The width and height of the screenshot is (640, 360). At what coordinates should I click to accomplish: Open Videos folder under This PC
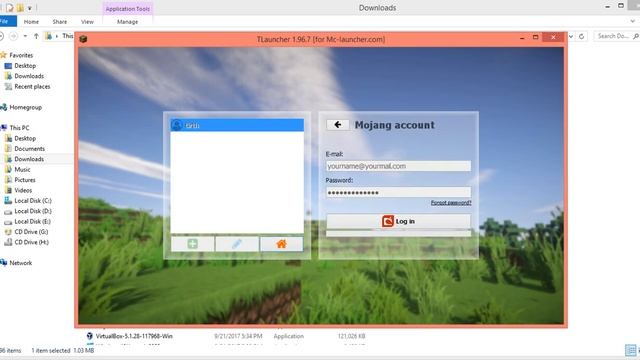point(23,190)
